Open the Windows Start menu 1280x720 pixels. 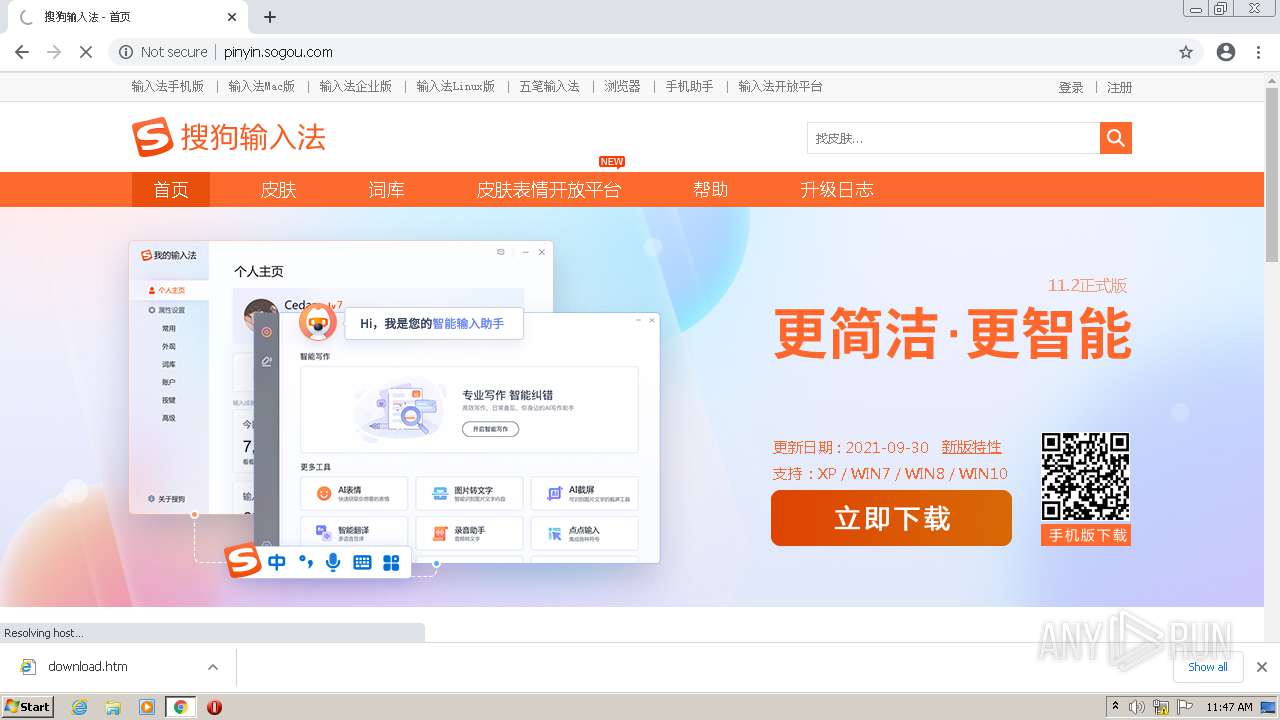click(x=28, y=707)
